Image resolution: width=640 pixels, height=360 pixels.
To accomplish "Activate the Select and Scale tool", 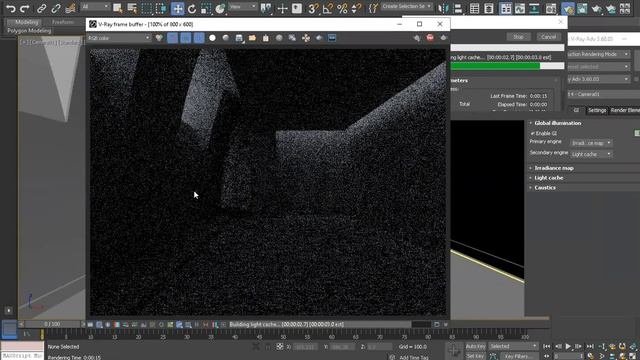I will 206,8.
